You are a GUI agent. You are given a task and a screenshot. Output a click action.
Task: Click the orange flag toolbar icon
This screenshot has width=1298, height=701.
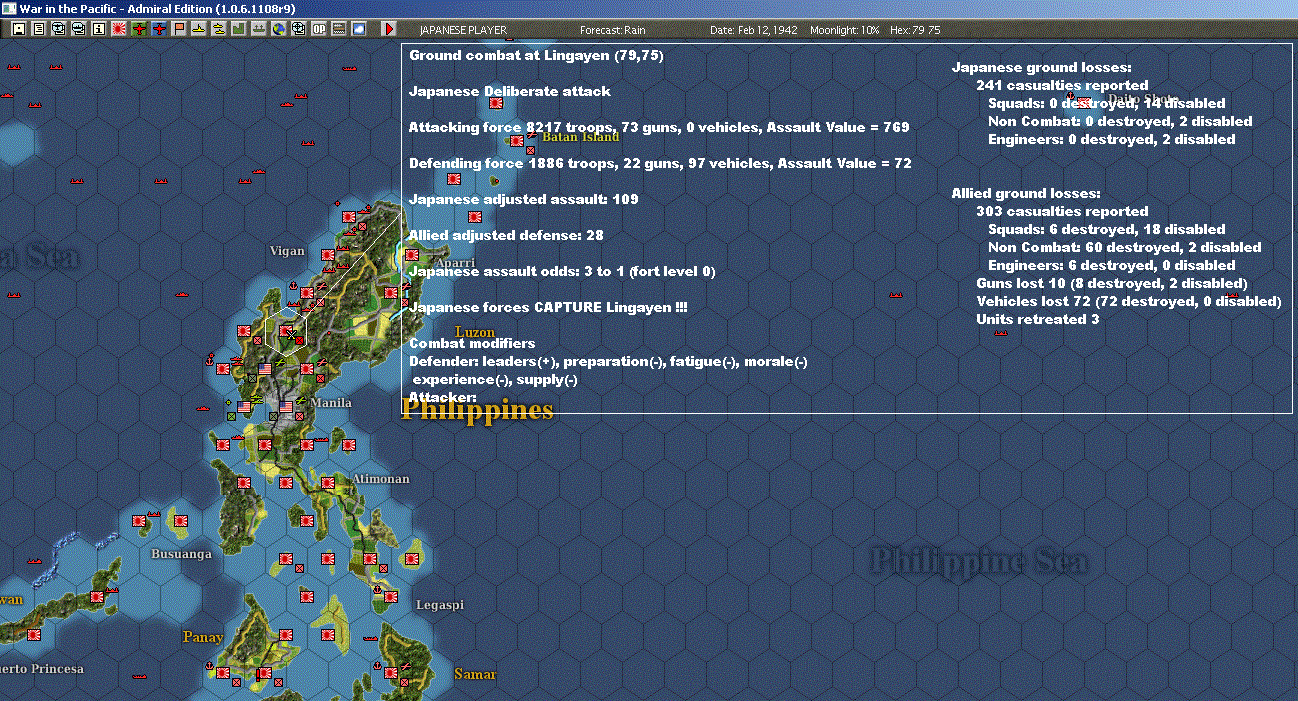(x=179, y=29)
